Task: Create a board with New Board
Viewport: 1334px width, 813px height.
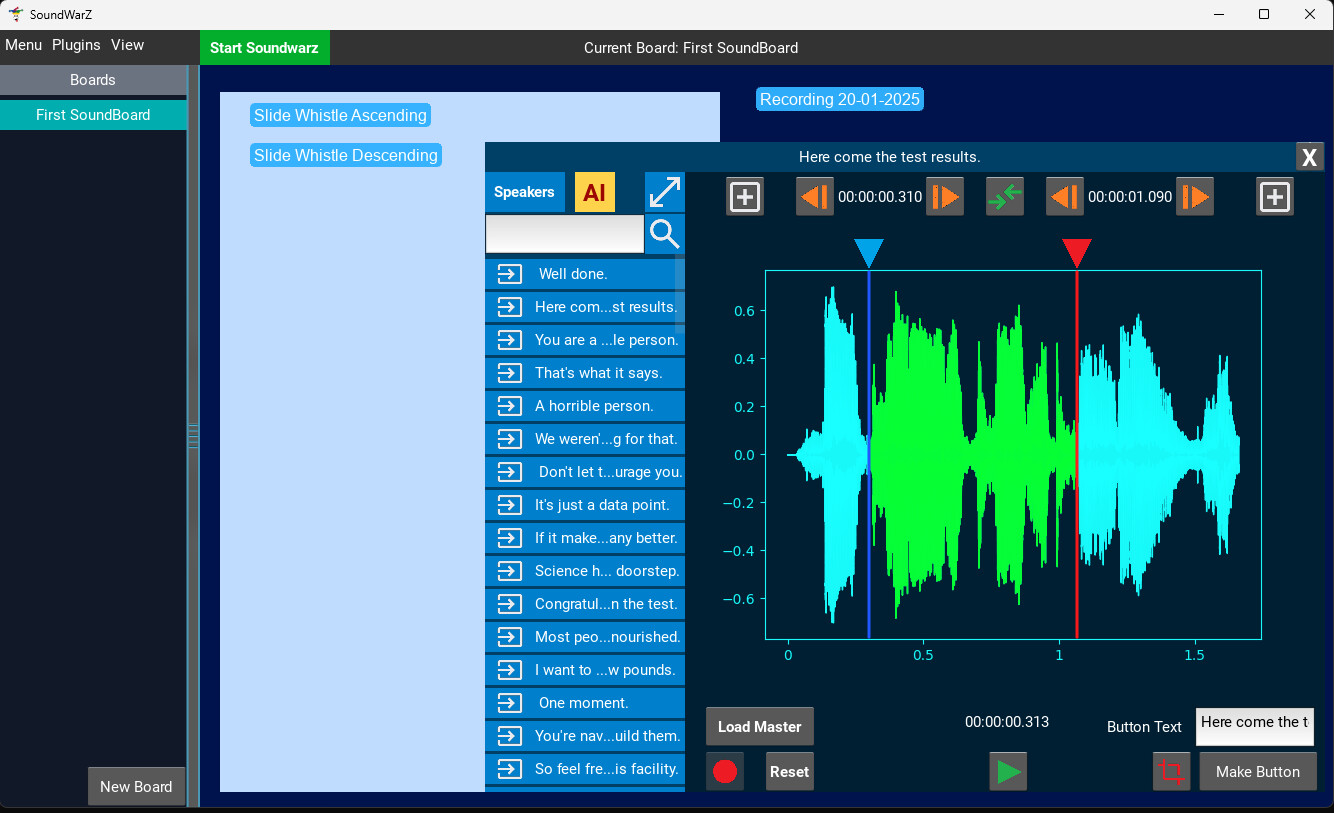Action: pos(136,786)
